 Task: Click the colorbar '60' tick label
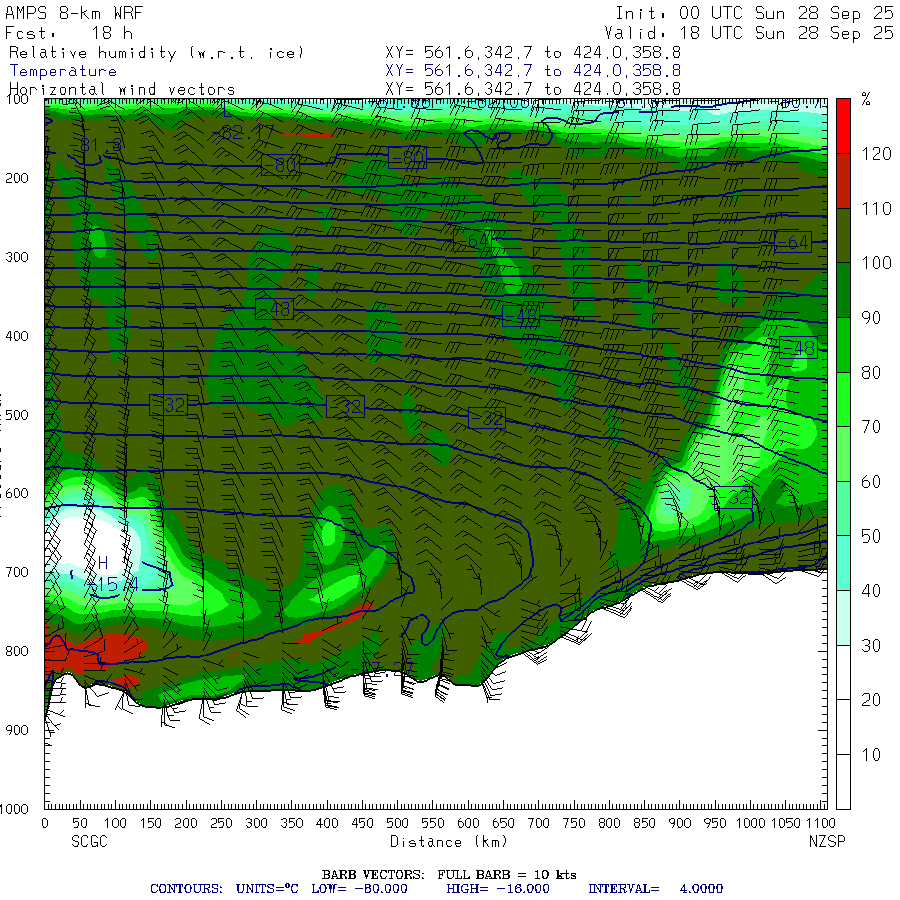click(871, 482)
